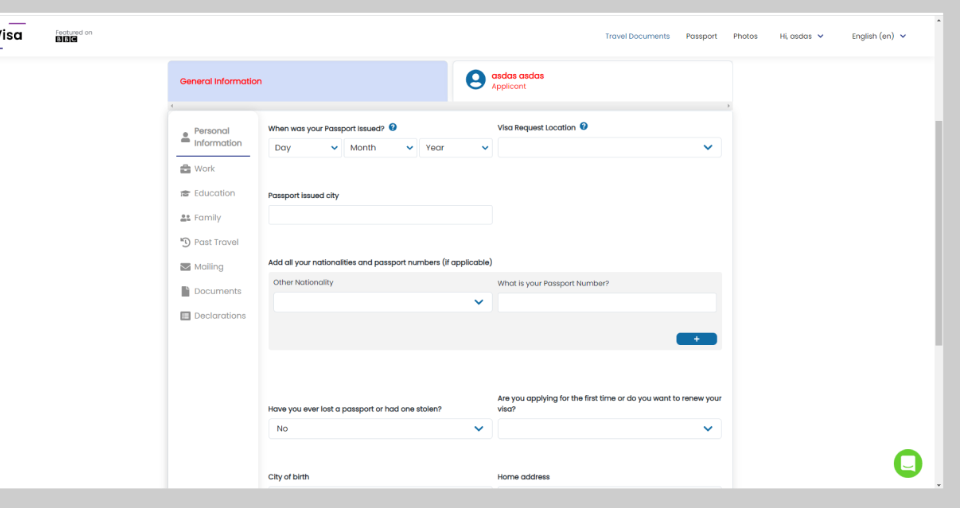This screenshot has width=960, height=508.
Task: Open the Year dropdown
Action: [x=456, y=148]
